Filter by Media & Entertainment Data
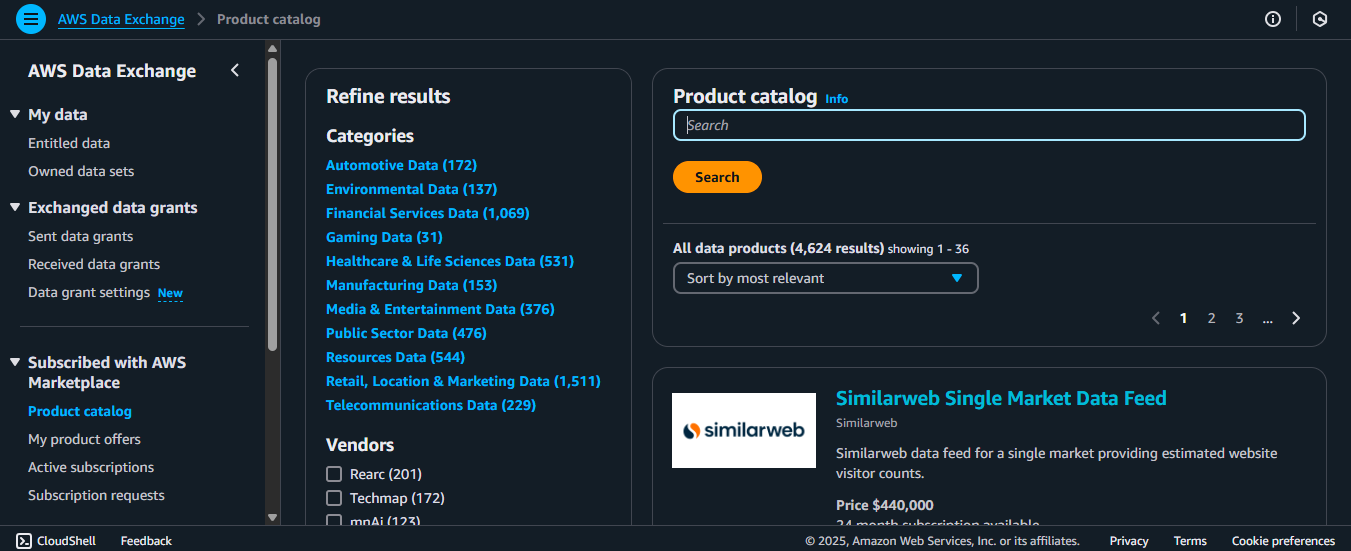This screenshot has height=551, width=1351. [x=440, y=309]
